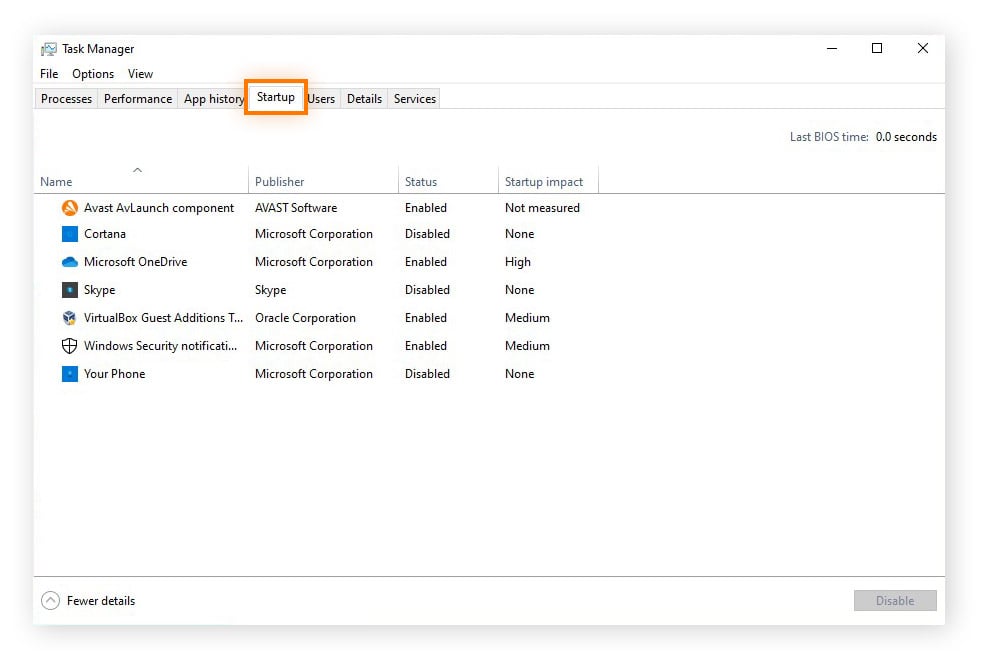The width and height of the screenshot is (981, 662).
Task: Click the VirtualBox Guest Additions cube icon
Action: tap(69, 318)
